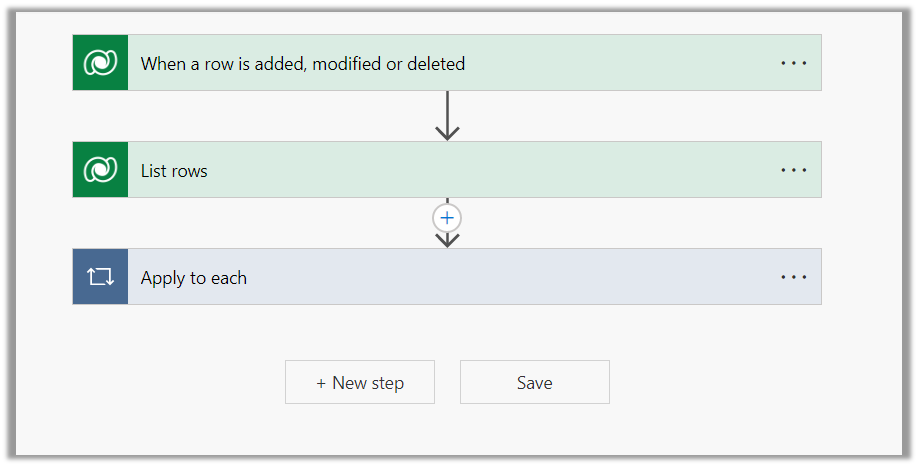Viewport: 918px width, 467px height.
Task: Click the loop icon on Apply to each
Action: [100, 277]
